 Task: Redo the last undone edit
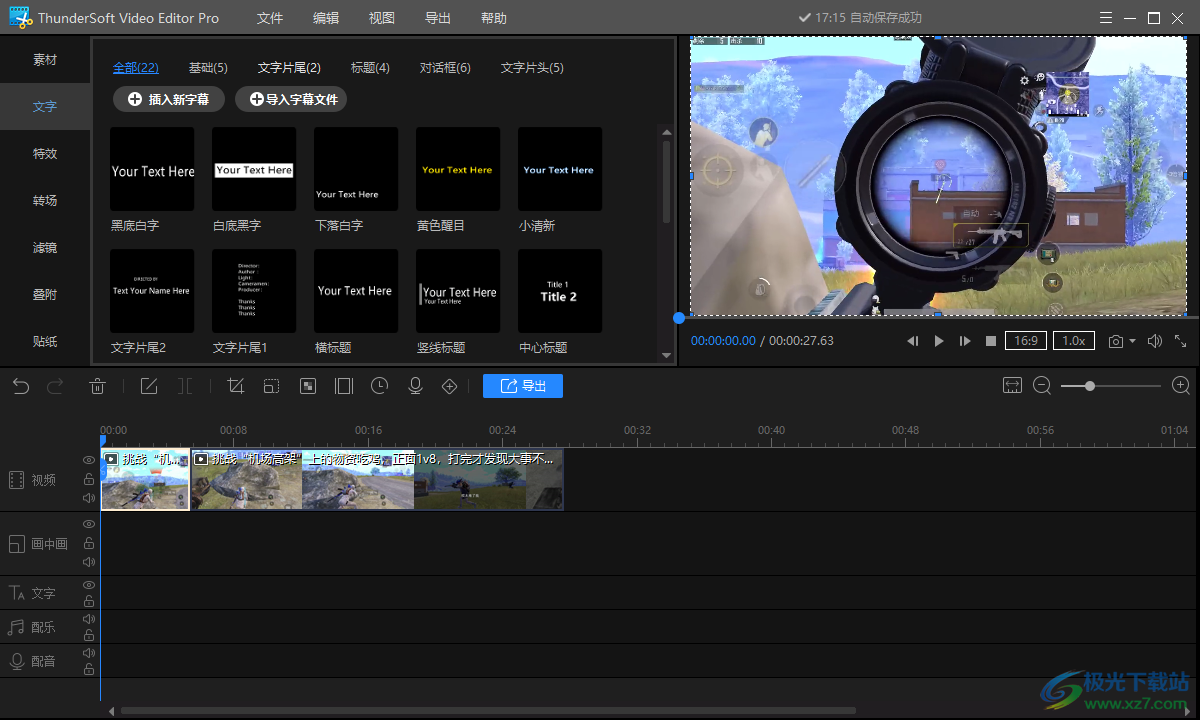pos(56,386)
